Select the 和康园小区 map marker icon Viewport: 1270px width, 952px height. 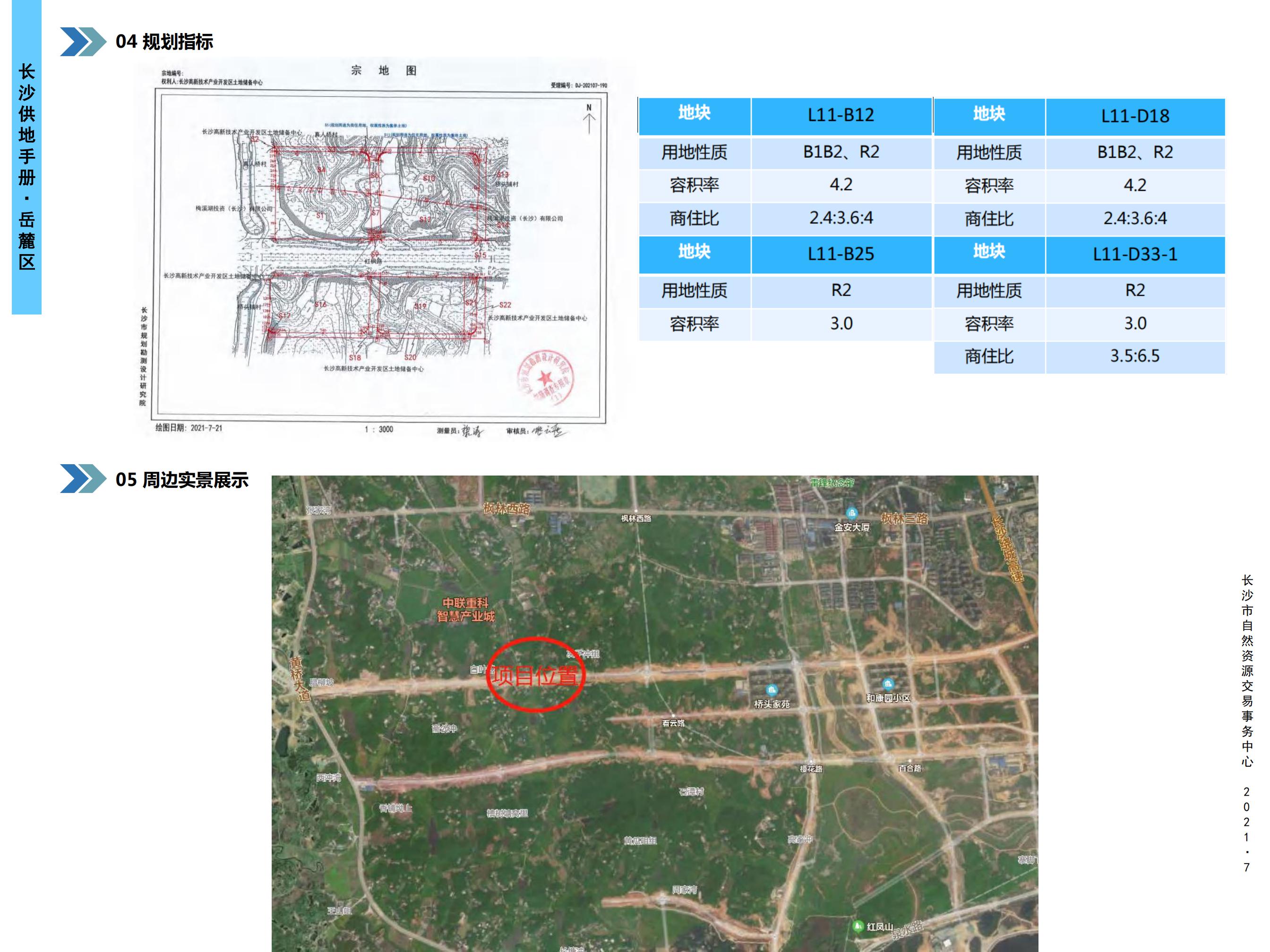click(x=888, y=683)
